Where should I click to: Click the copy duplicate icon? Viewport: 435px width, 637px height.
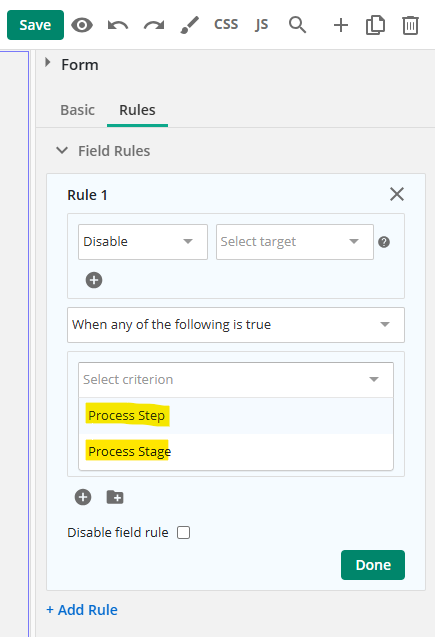click(375, 25)
